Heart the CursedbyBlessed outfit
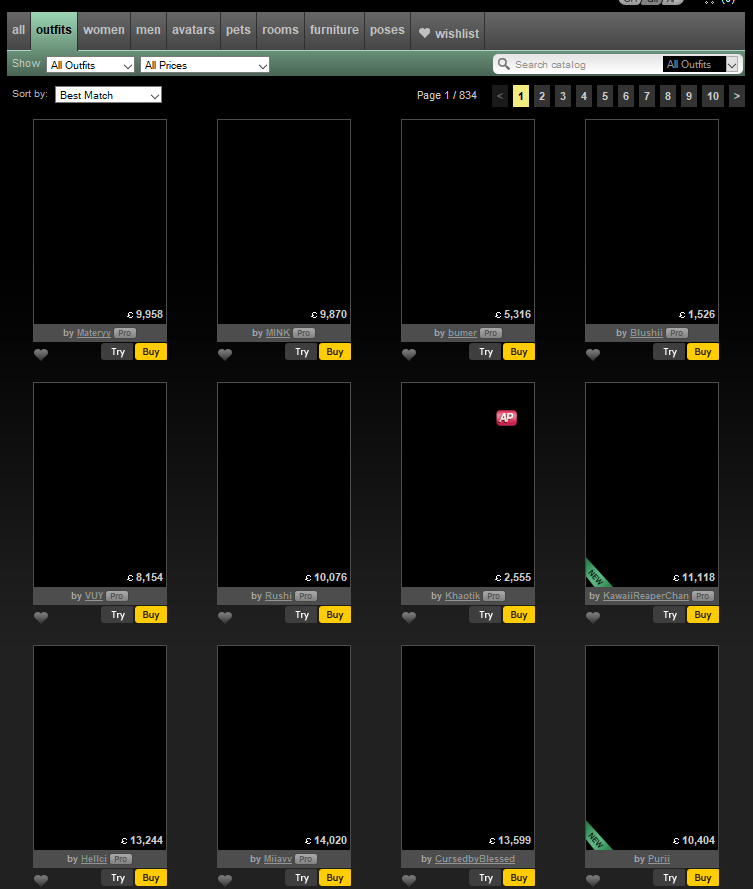Screen dimensions: 753x889 (x=409, y=880)
